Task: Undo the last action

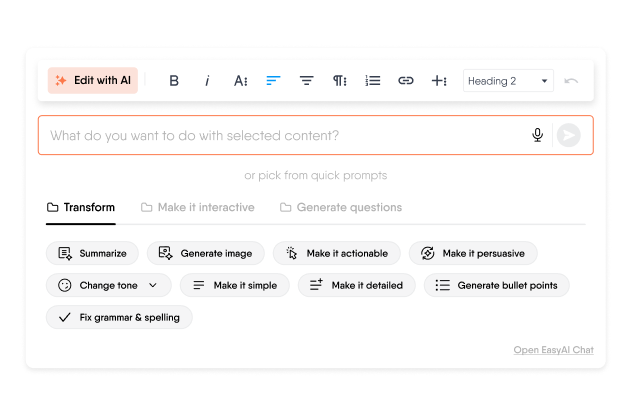Action: point(571,81)
